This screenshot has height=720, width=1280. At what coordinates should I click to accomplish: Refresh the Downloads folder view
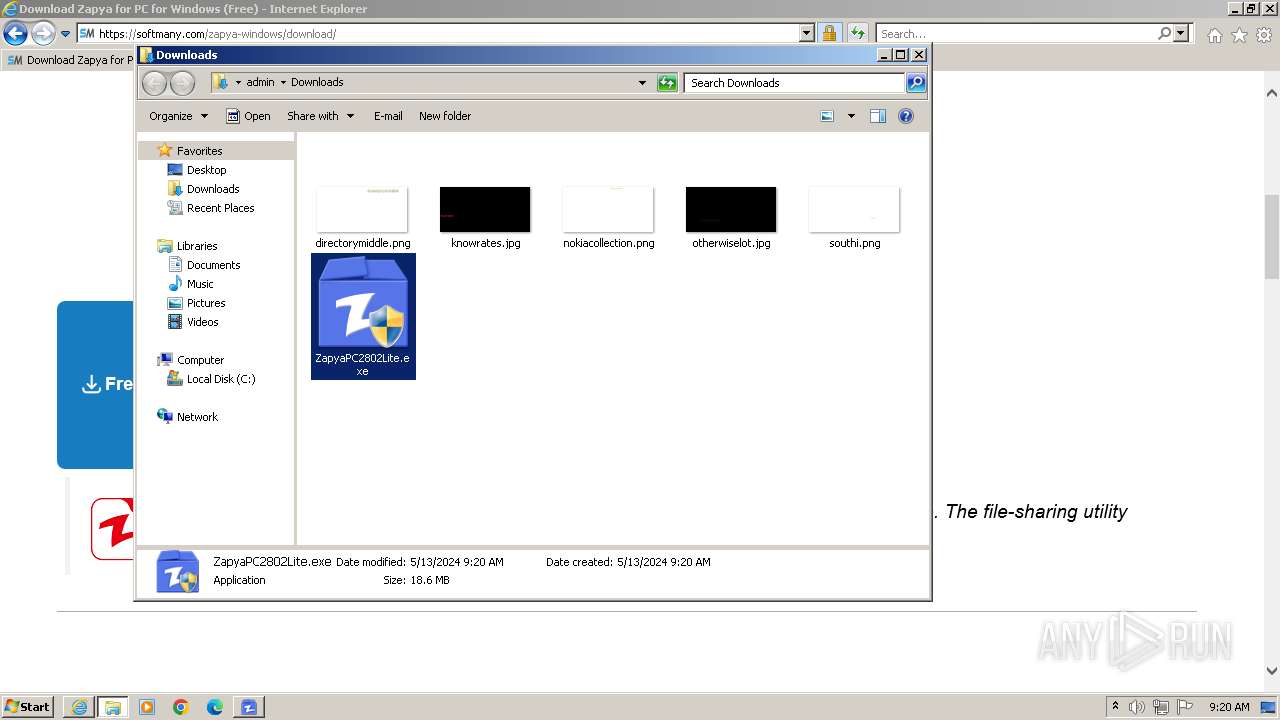(667, 83)
